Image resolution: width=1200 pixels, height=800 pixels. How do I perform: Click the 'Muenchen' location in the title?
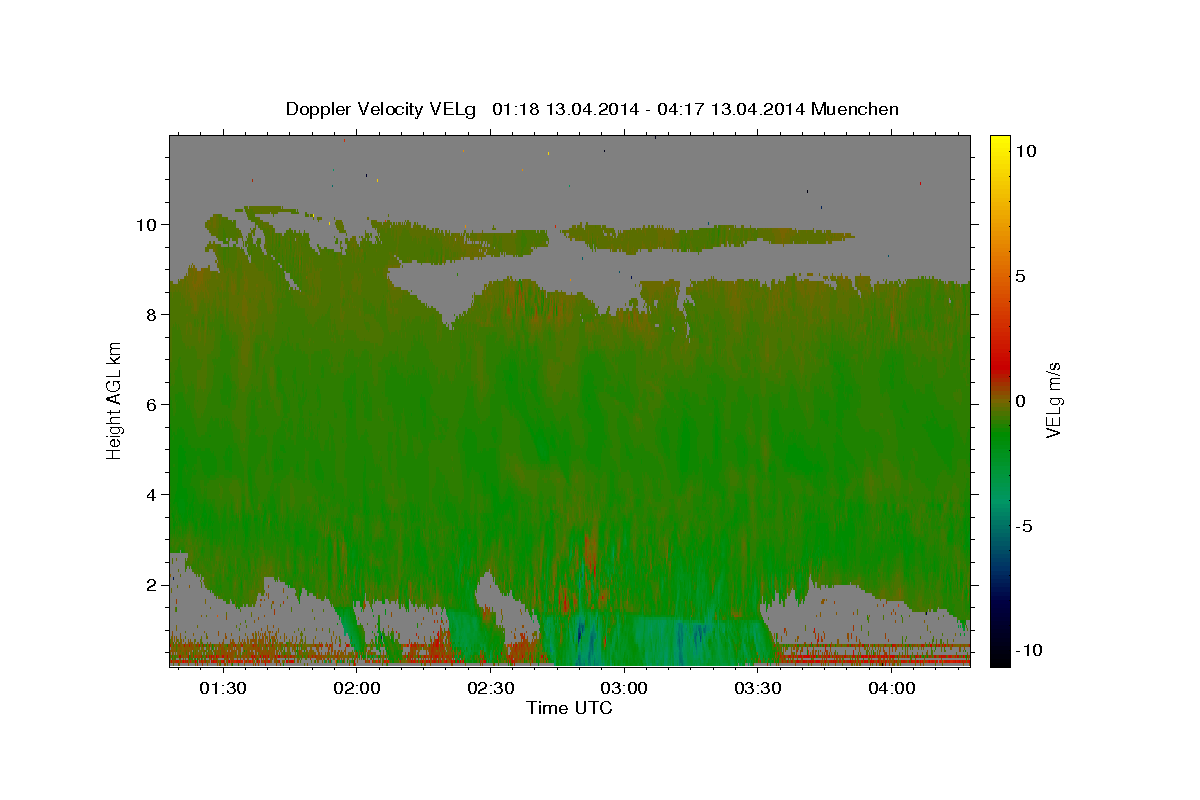(x=855, y=109)
